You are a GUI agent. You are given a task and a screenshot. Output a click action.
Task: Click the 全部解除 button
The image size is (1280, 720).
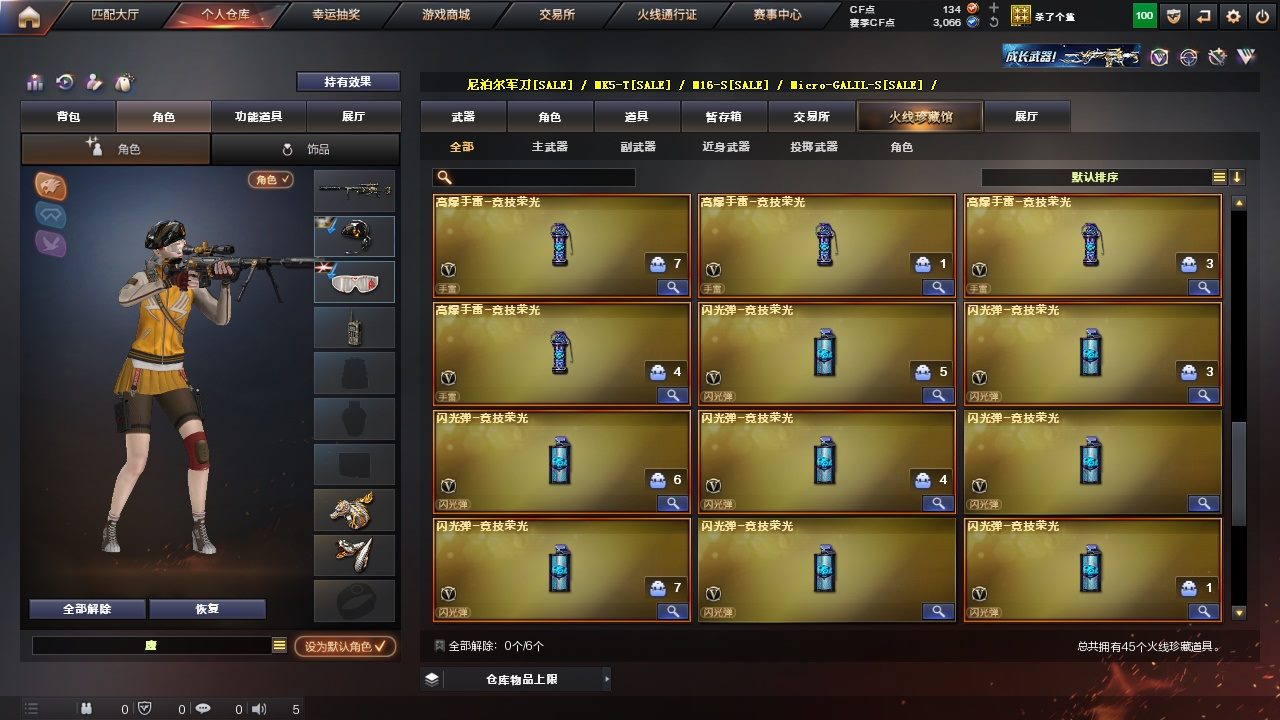pos(87,609)
